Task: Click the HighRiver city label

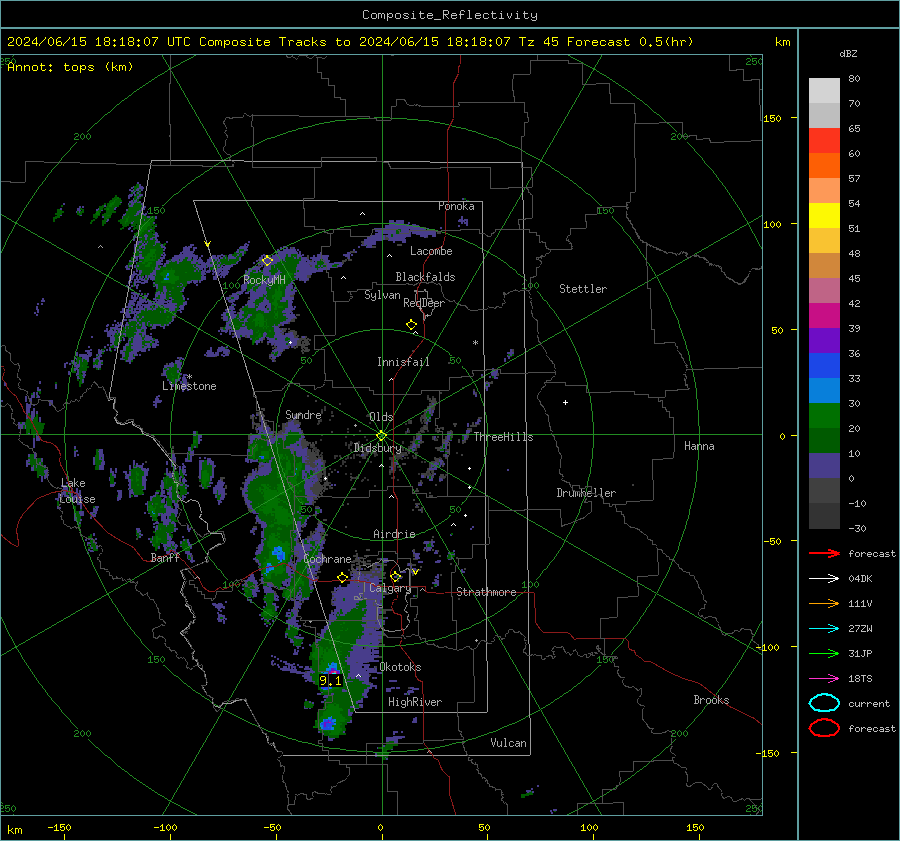Action: [415, 702]
